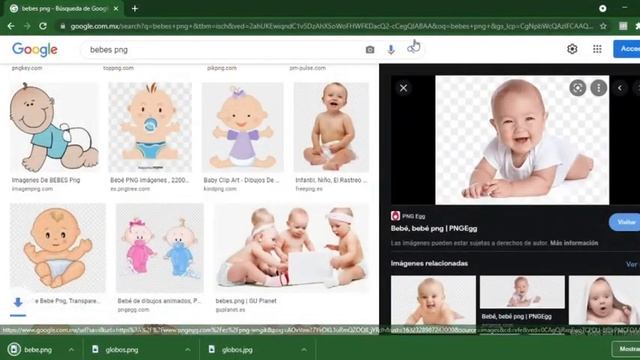Start voice search with microphone icon
The image size is (640, 360).
pyautogui.click(x=391, y=50)
